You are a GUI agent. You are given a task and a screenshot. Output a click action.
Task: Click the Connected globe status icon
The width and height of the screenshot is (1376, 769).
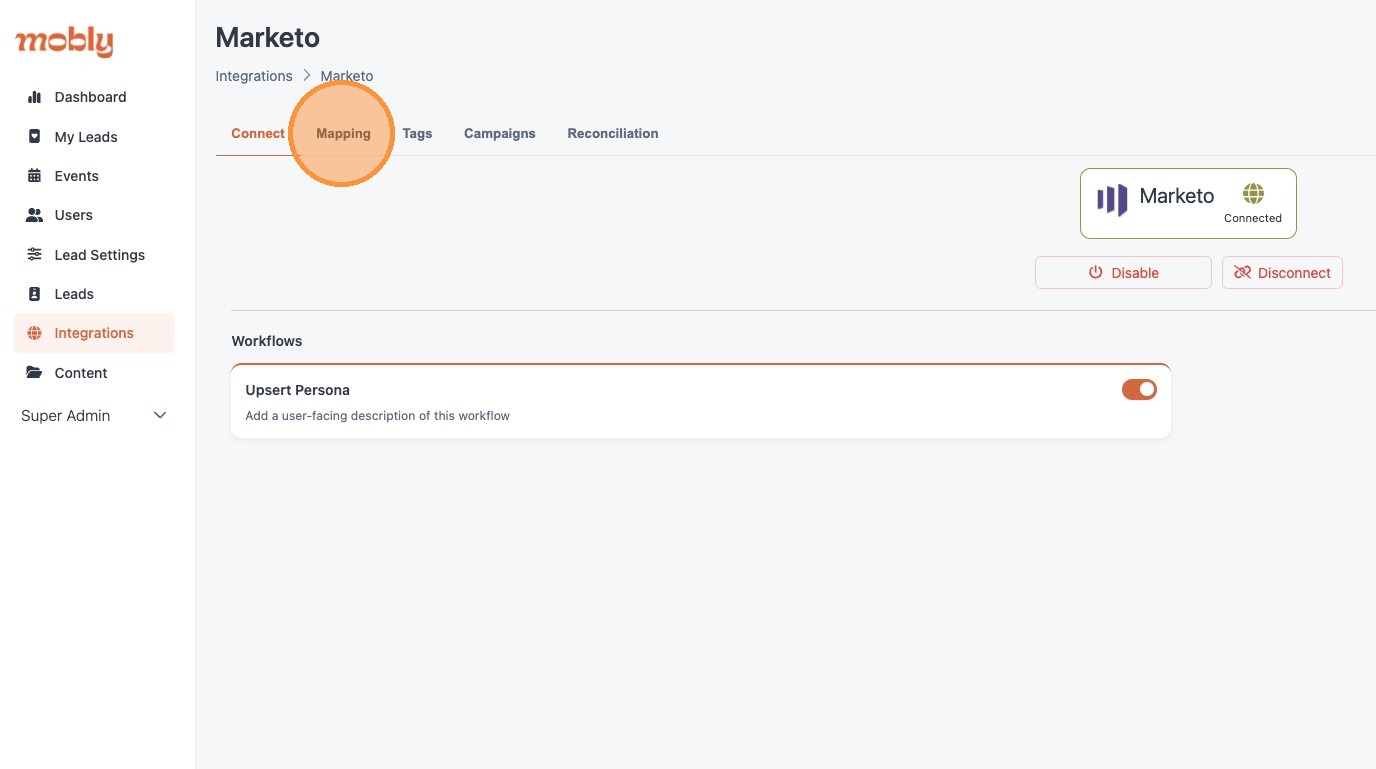click(1253, 194)
